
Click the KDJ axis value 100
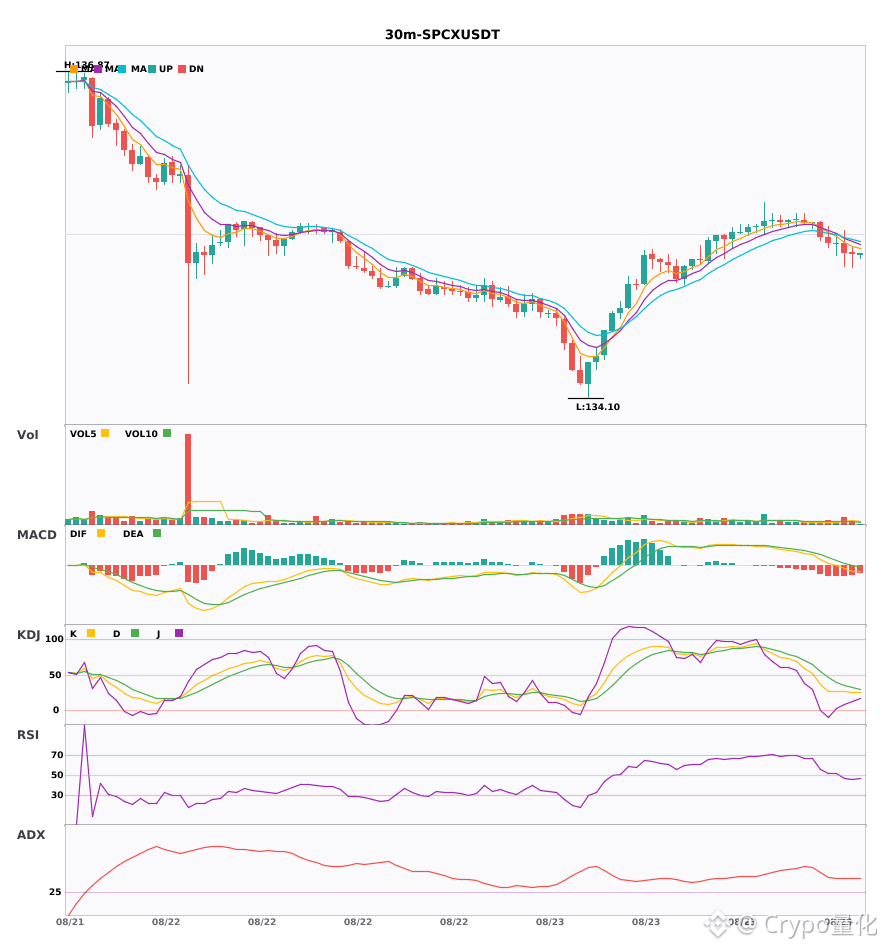coord(54,639)
